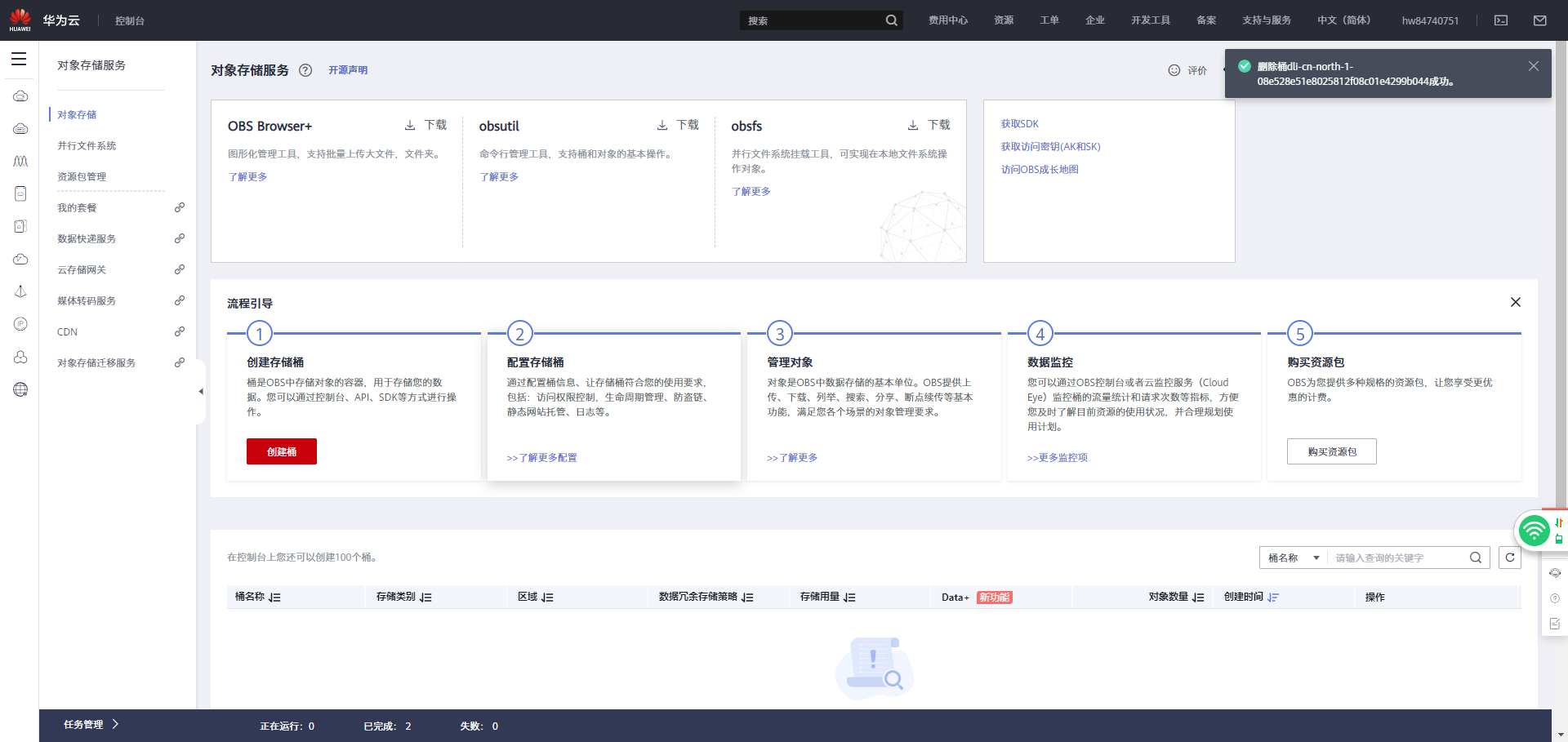Sort by 桶名称 column

tap(274, 598)
